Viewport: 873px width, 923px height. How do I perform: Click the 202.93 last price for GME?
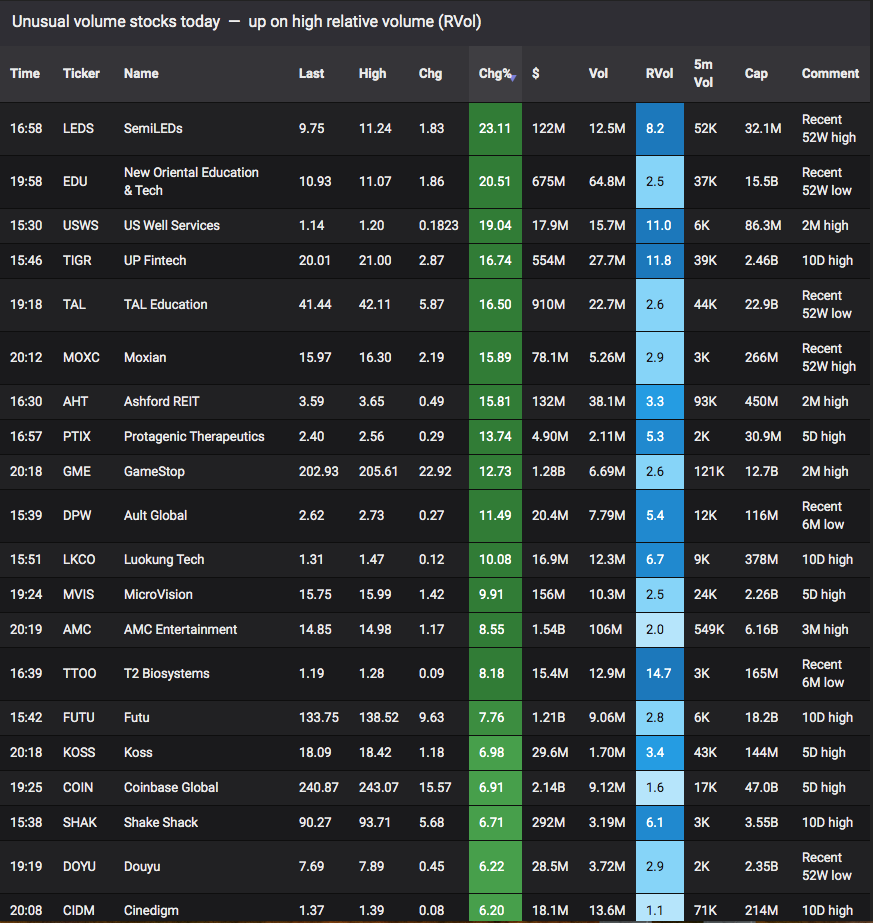pos(318,472)
